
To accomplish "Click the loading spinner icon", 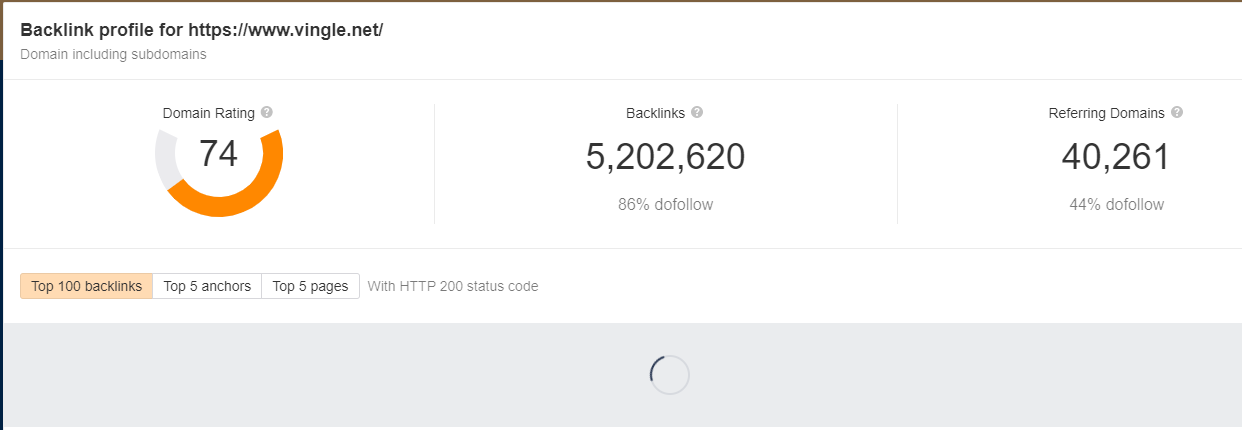I will coord(669,375).
